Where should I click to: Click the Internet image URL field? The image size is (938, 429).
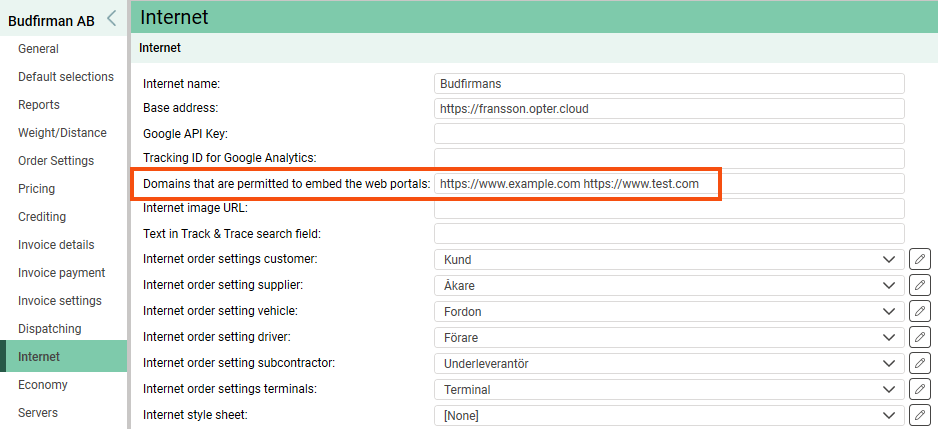pos(669,208)
